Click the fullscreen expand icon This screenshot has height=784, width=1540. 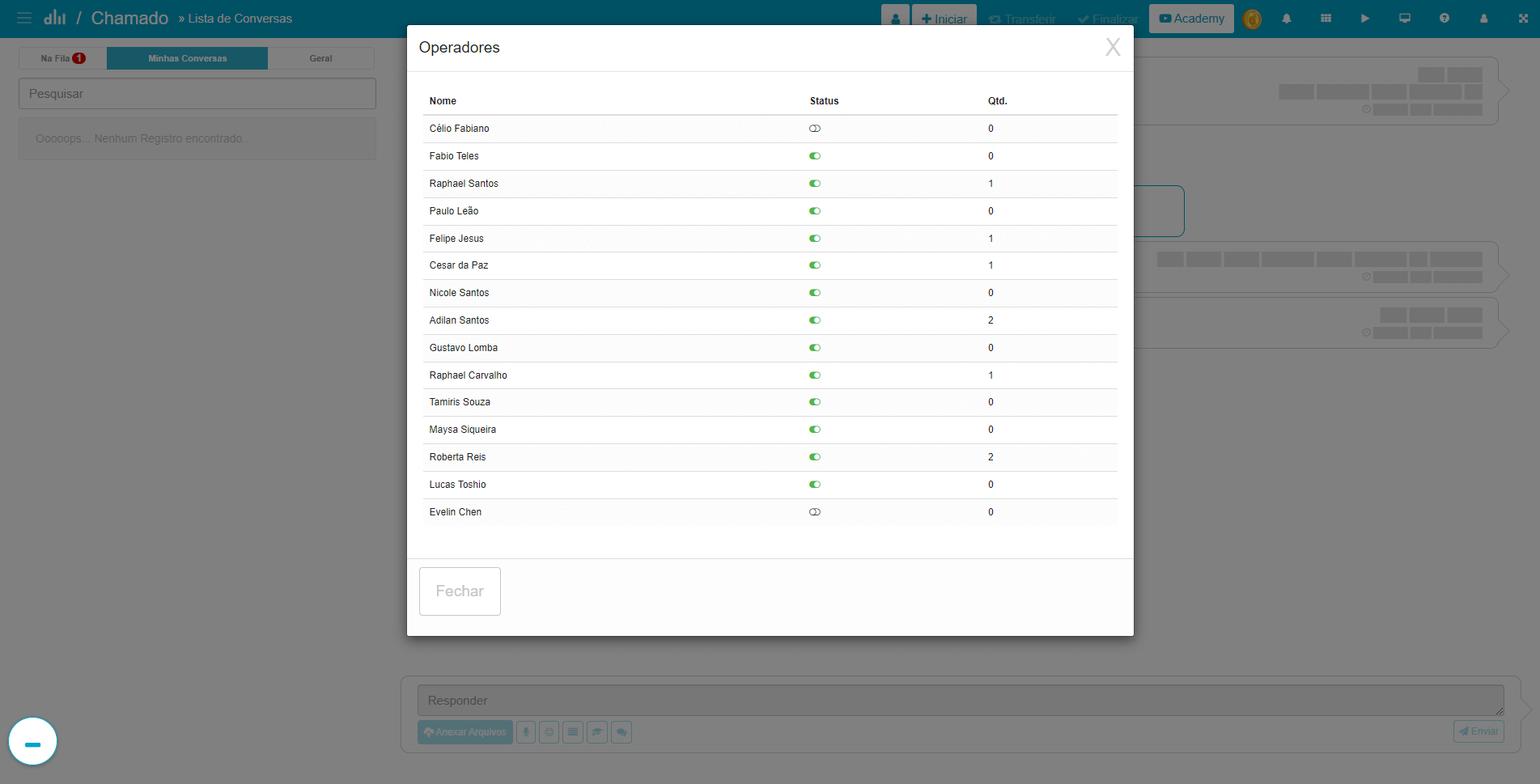tap(1523, 18)
